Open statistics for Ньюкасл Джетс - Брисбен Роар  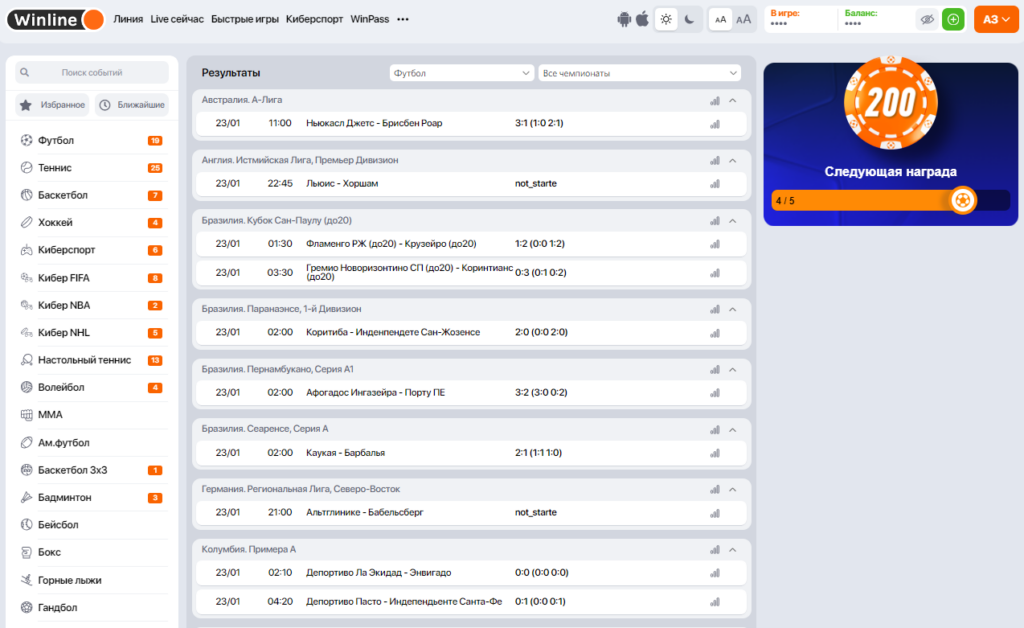click(x=715, y=123)
